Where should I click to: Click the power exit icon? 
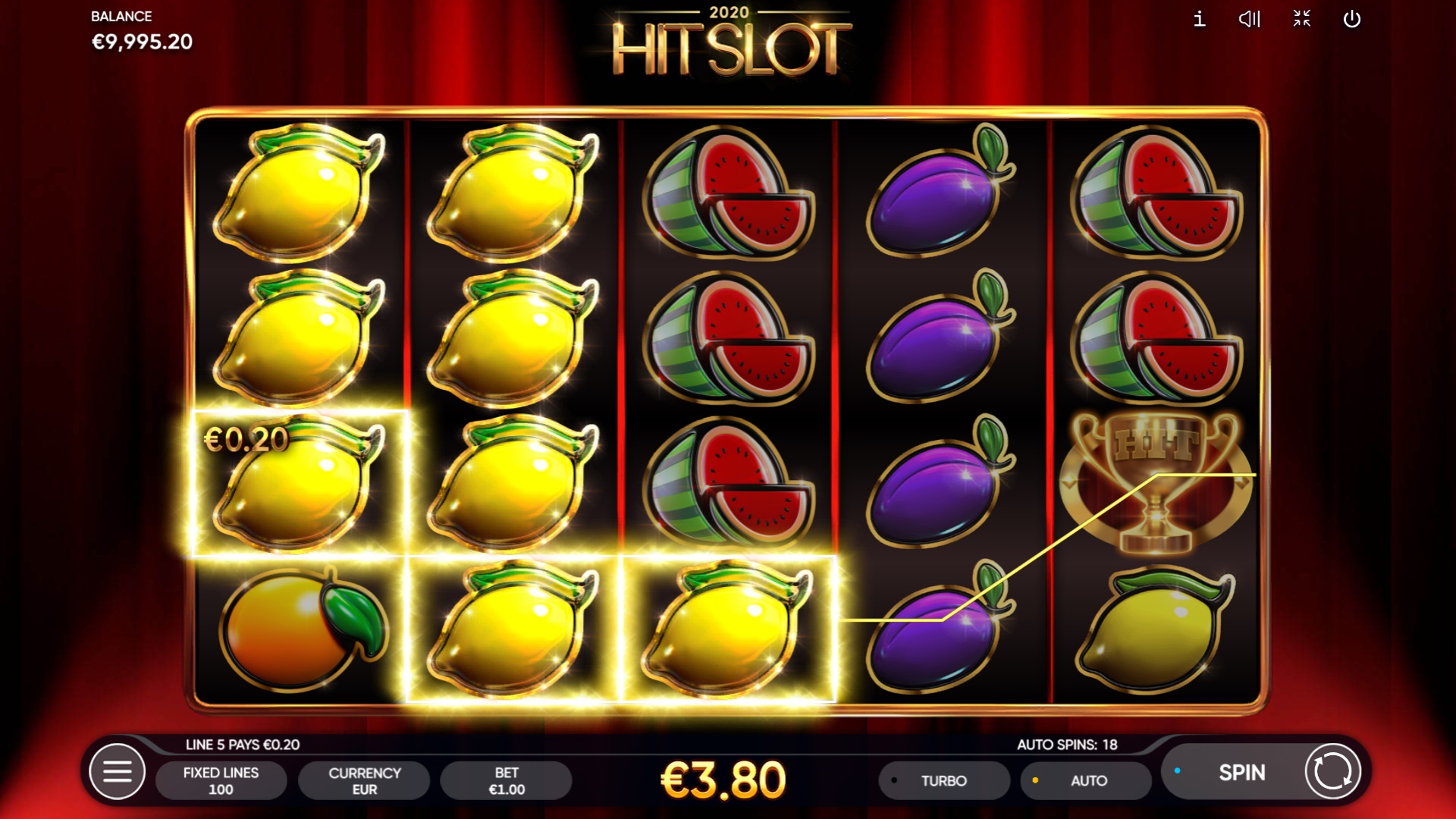[x=1352, y=19]
